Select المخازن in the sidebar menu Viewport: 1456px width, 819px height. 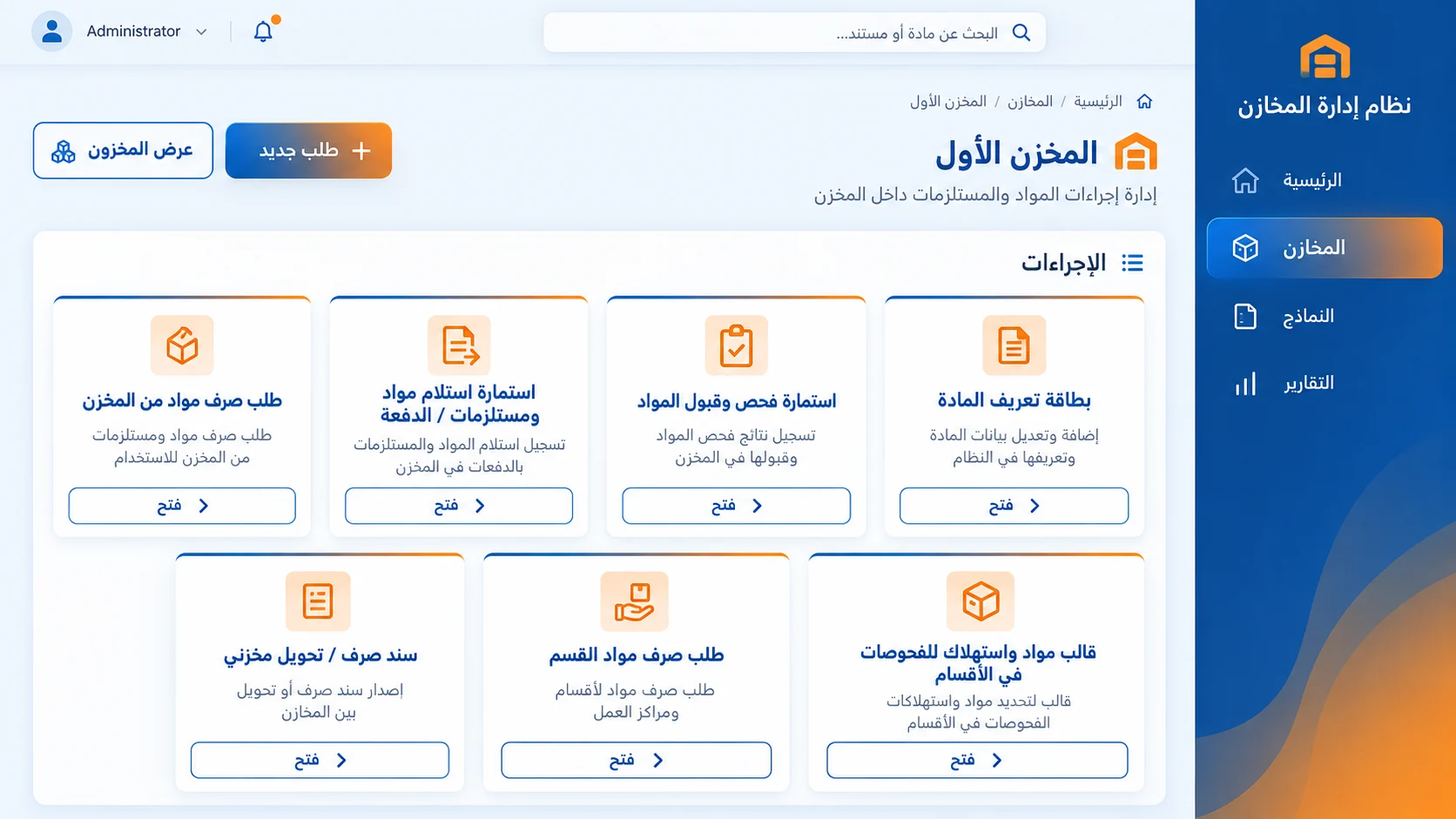tap(1325, 248)
